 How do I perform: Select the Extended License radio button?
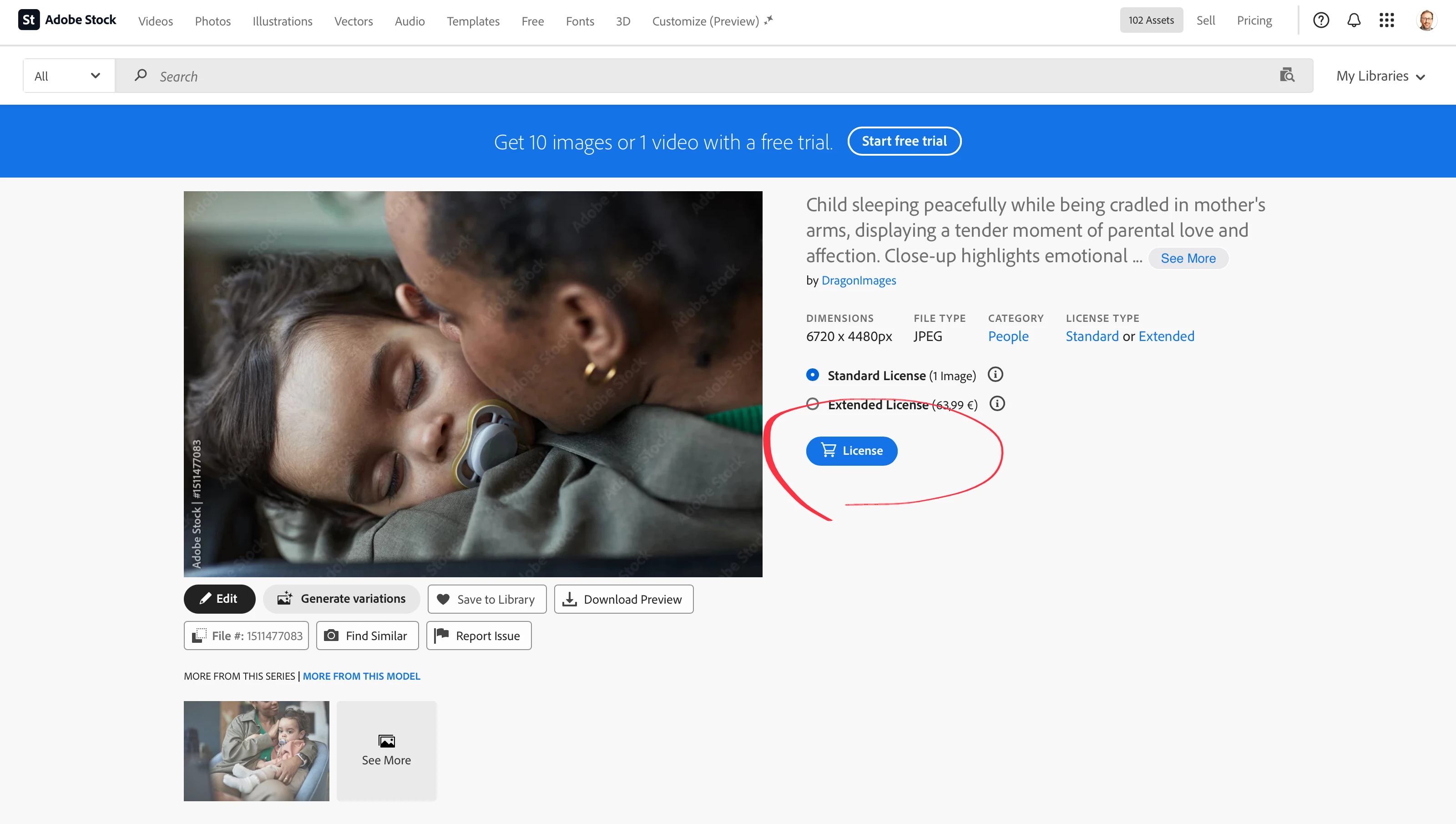point(813,404)
